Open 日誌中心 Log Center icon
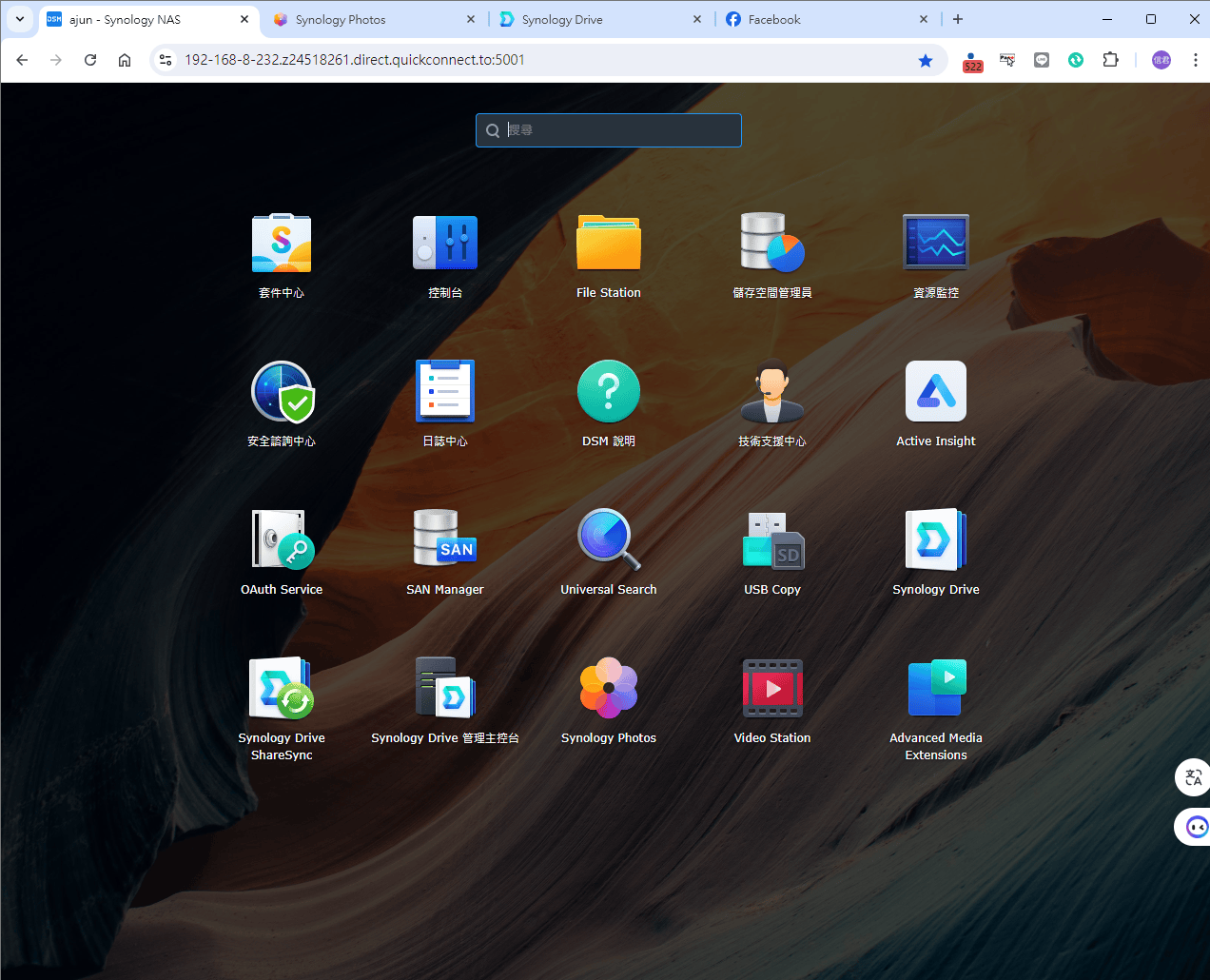Image resolution: width=1210 pixels, height=980 pixels. click(445, 392)
